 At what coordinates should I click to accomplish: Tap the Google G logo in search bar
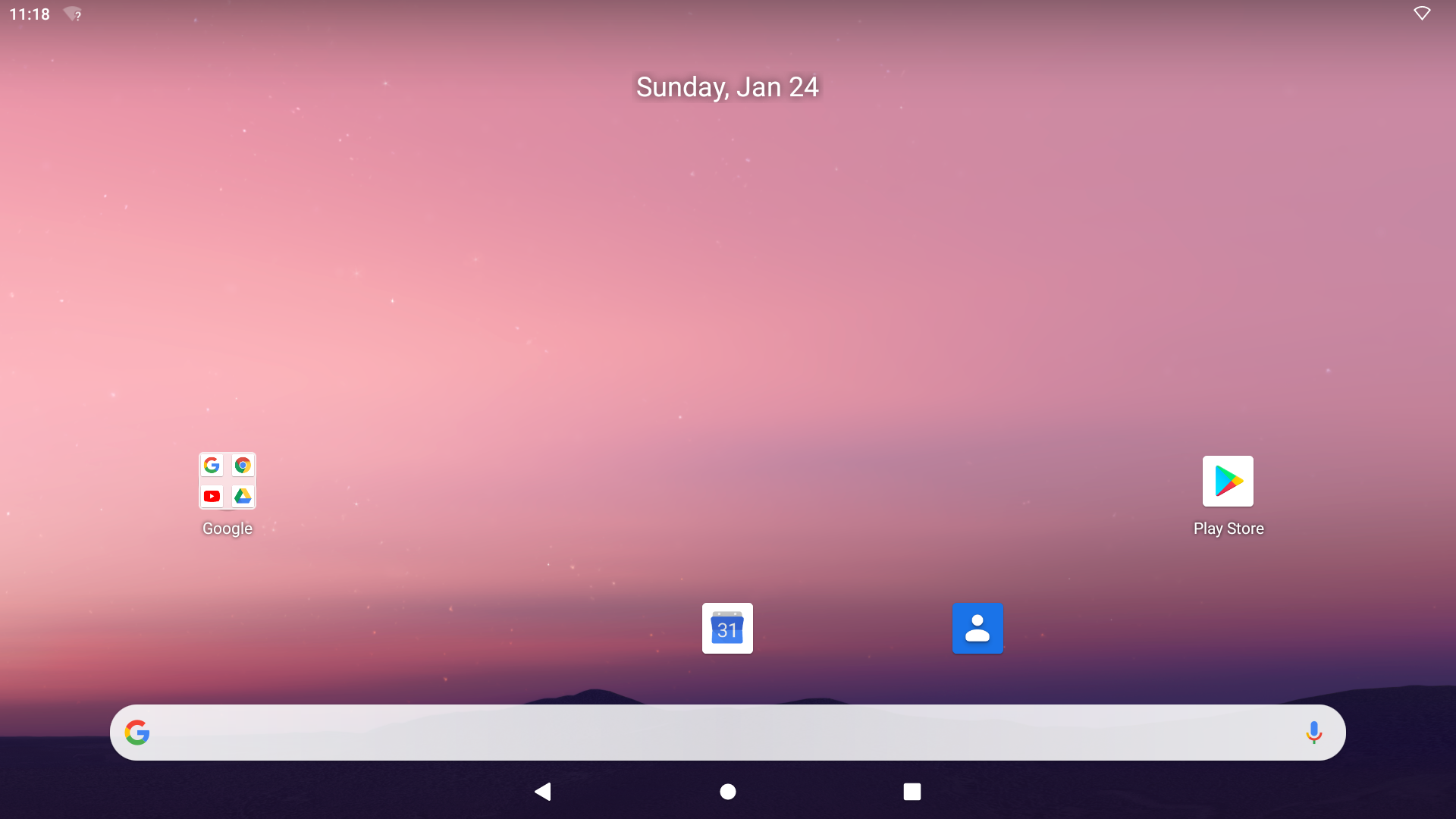pos(137,733)
